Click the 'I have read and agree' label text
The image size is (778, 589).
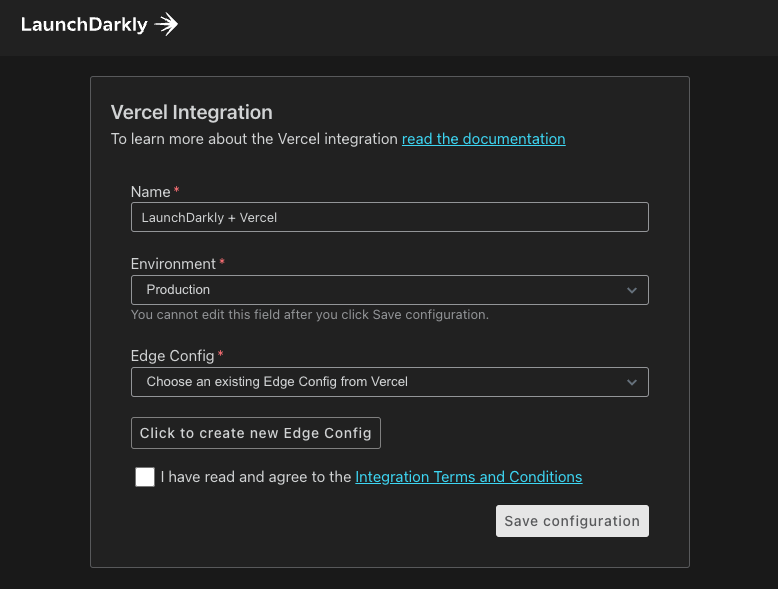pyautogui.click(x=256, y=477)
